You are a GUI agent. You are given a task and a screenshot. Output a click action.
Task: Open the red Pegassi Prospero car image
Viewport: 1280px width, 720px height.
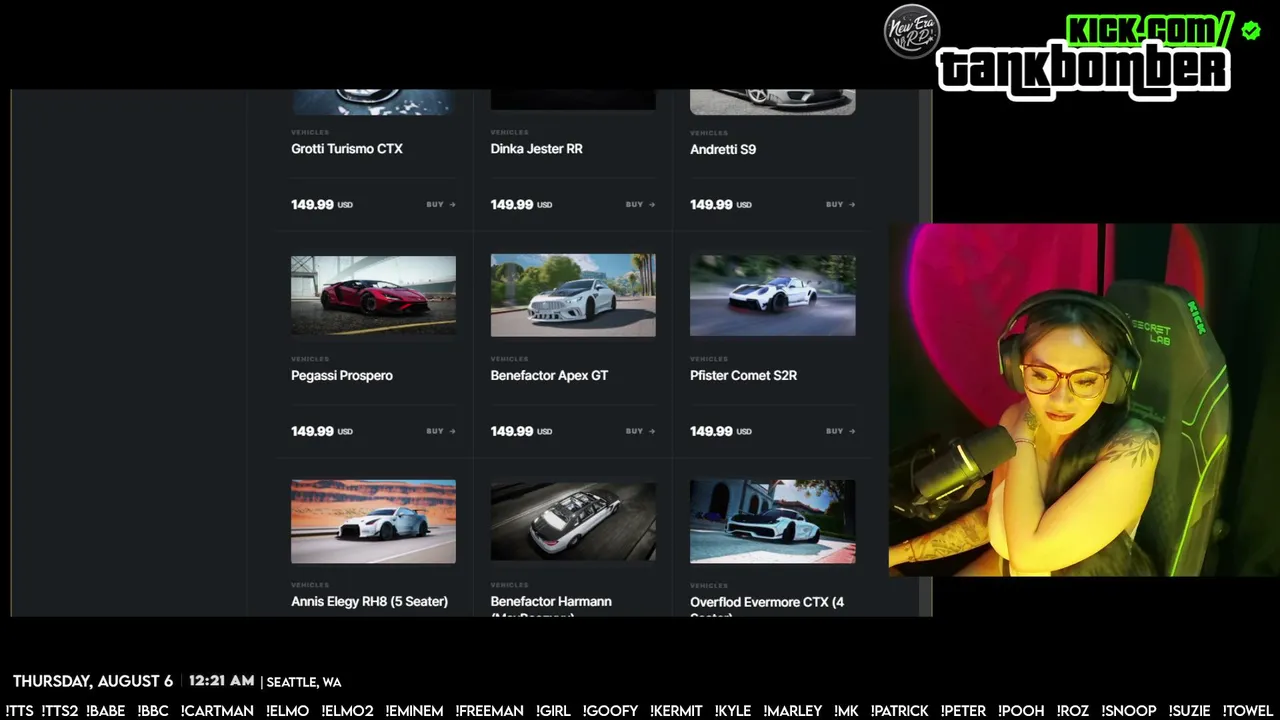coord(373,295)
